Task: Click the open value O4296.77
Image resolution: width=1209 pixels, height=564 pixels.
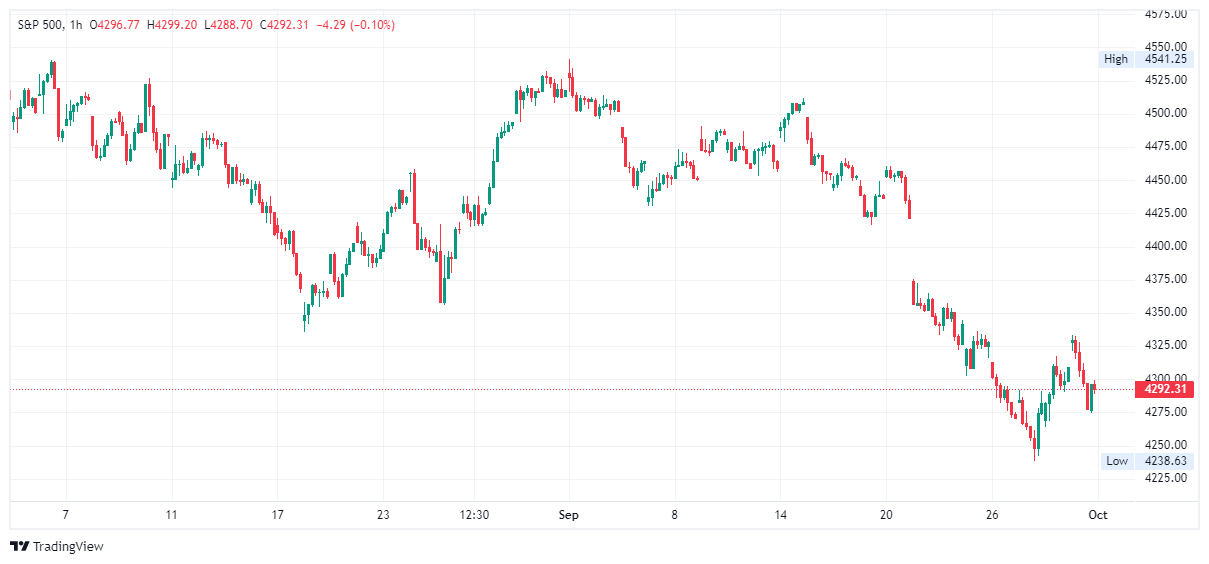Action: click(115, 25)
